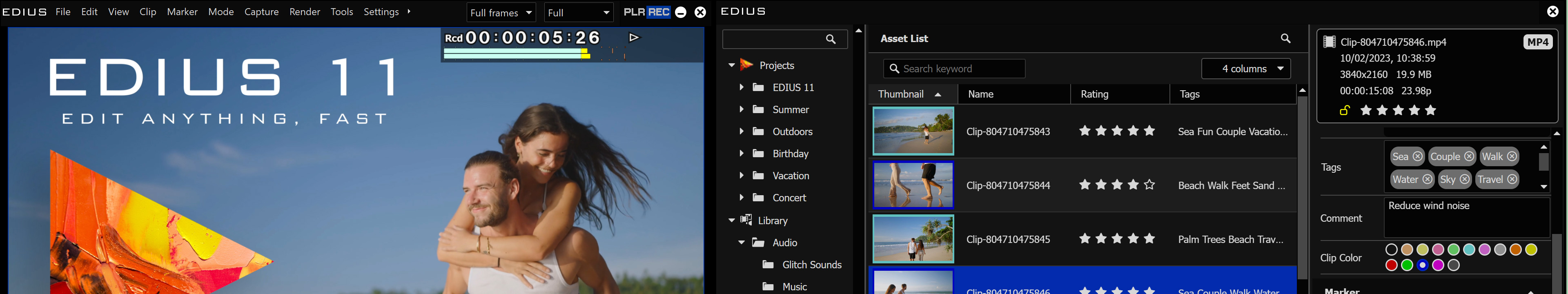Choose the selected blue clip color swatch
1568x294 pixels.
point(1423,265)
